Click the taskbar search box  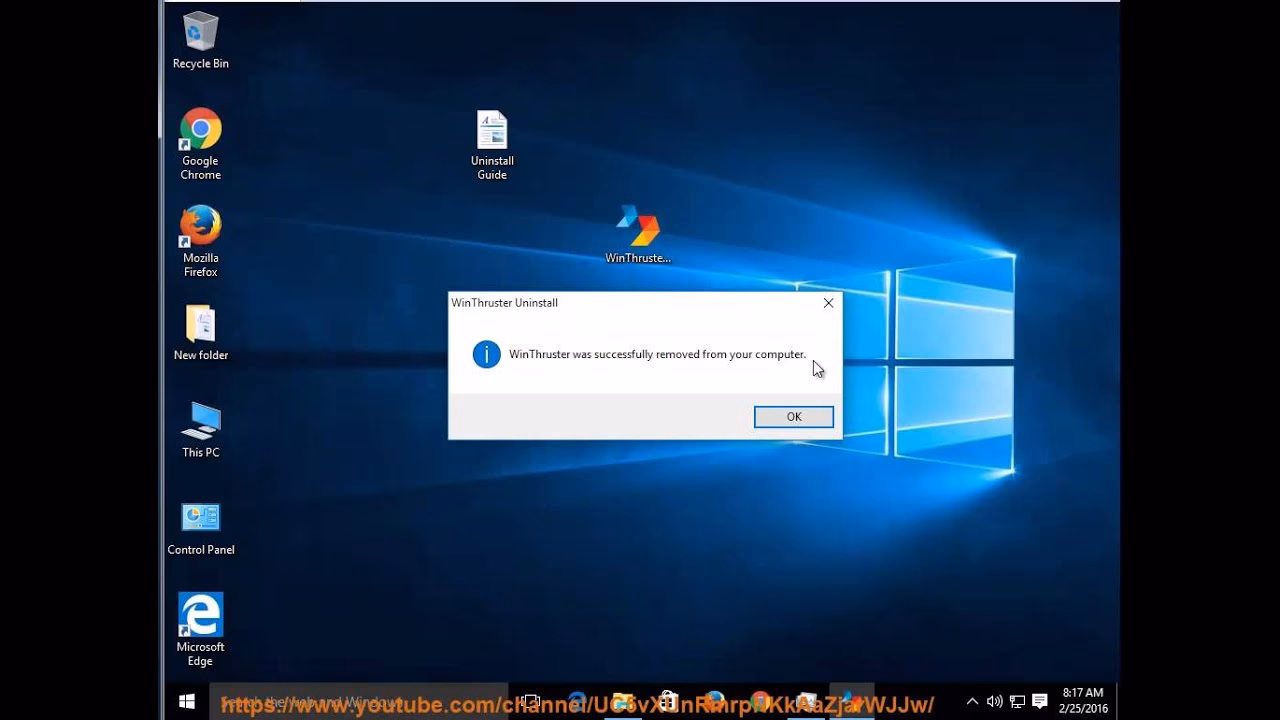pos(360,702)
